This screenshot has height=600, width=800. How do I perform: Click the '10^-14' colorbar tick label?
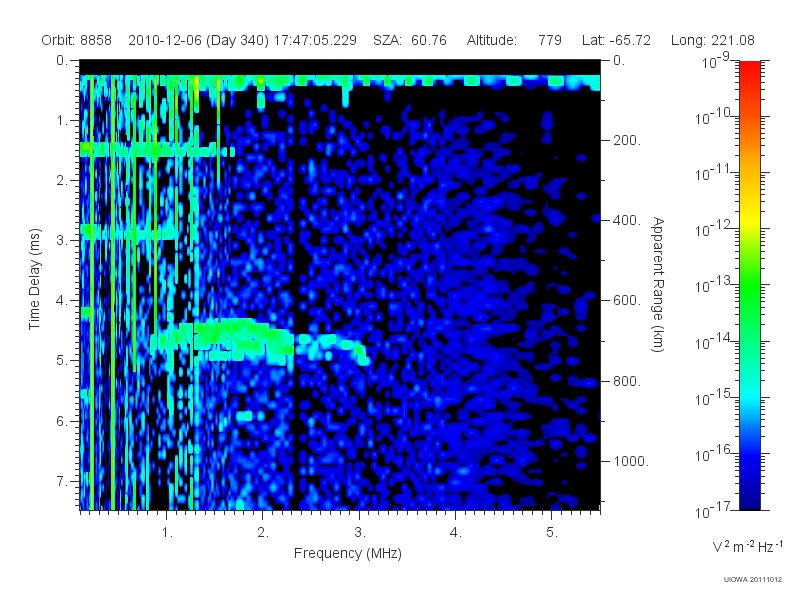pyautogui.click(x=715, y=341)
